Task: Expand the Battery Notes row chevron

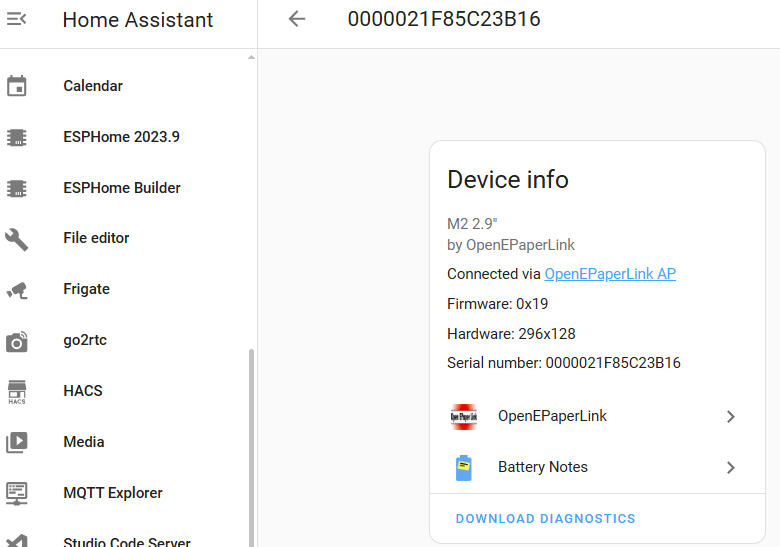Action: coord(730,468)
